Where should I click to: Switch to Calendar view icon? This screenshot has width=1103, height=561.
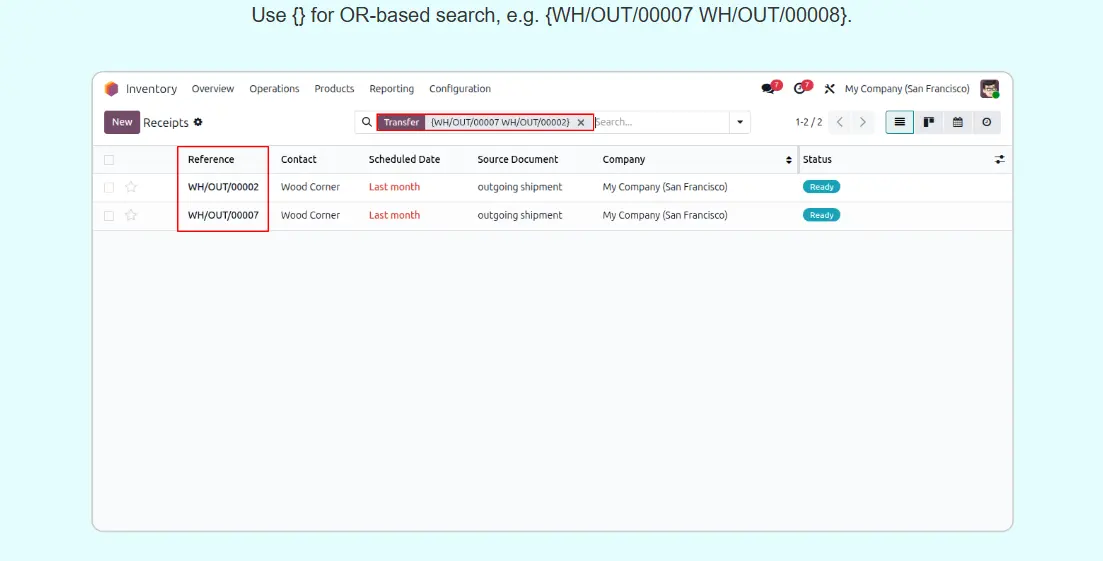[x=958, y=122]
